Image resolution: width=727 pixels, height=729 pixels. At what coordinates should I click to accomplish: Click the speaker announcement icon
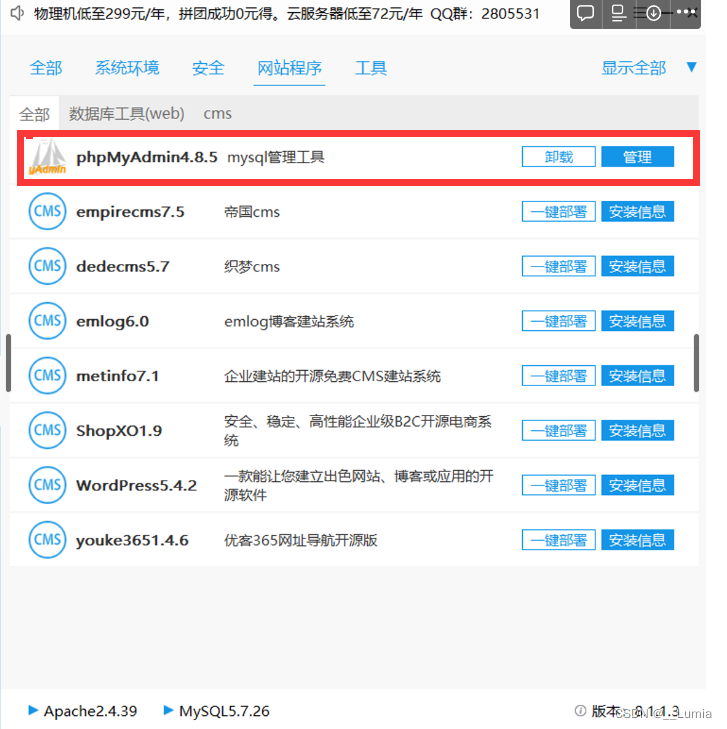[17, 13]
